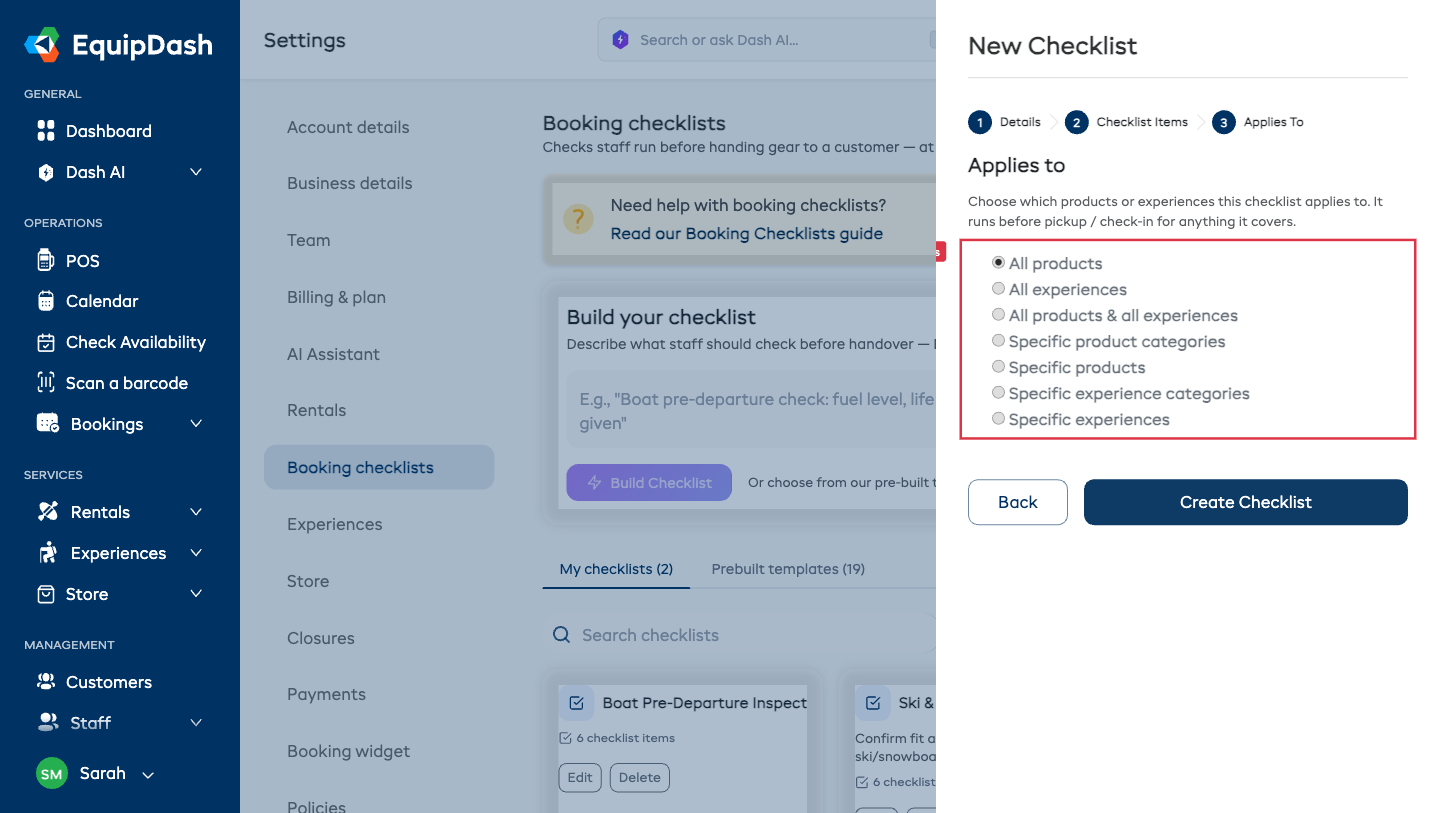Image resolution: width=1440 pixels, height=813 pixels.
Task: Open Team settings section
Action: pyautogui.click(x=308, y=240)
